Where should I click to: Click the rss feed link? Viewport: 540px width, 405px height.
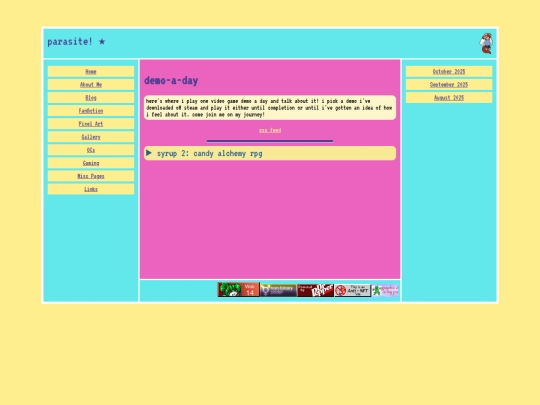[x=270, y=130]
